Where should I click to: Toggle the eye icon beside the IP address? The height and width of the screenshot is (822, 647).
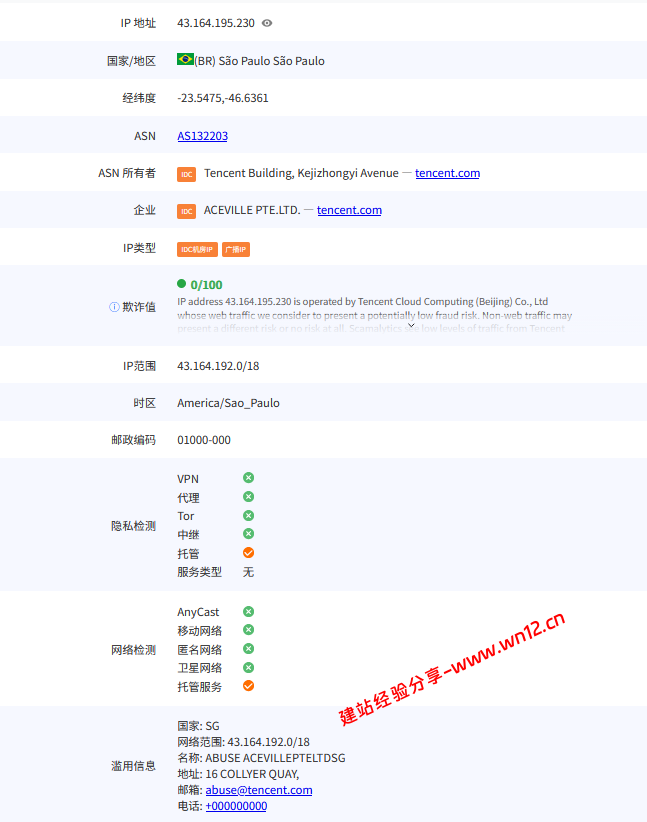point(267,23)
